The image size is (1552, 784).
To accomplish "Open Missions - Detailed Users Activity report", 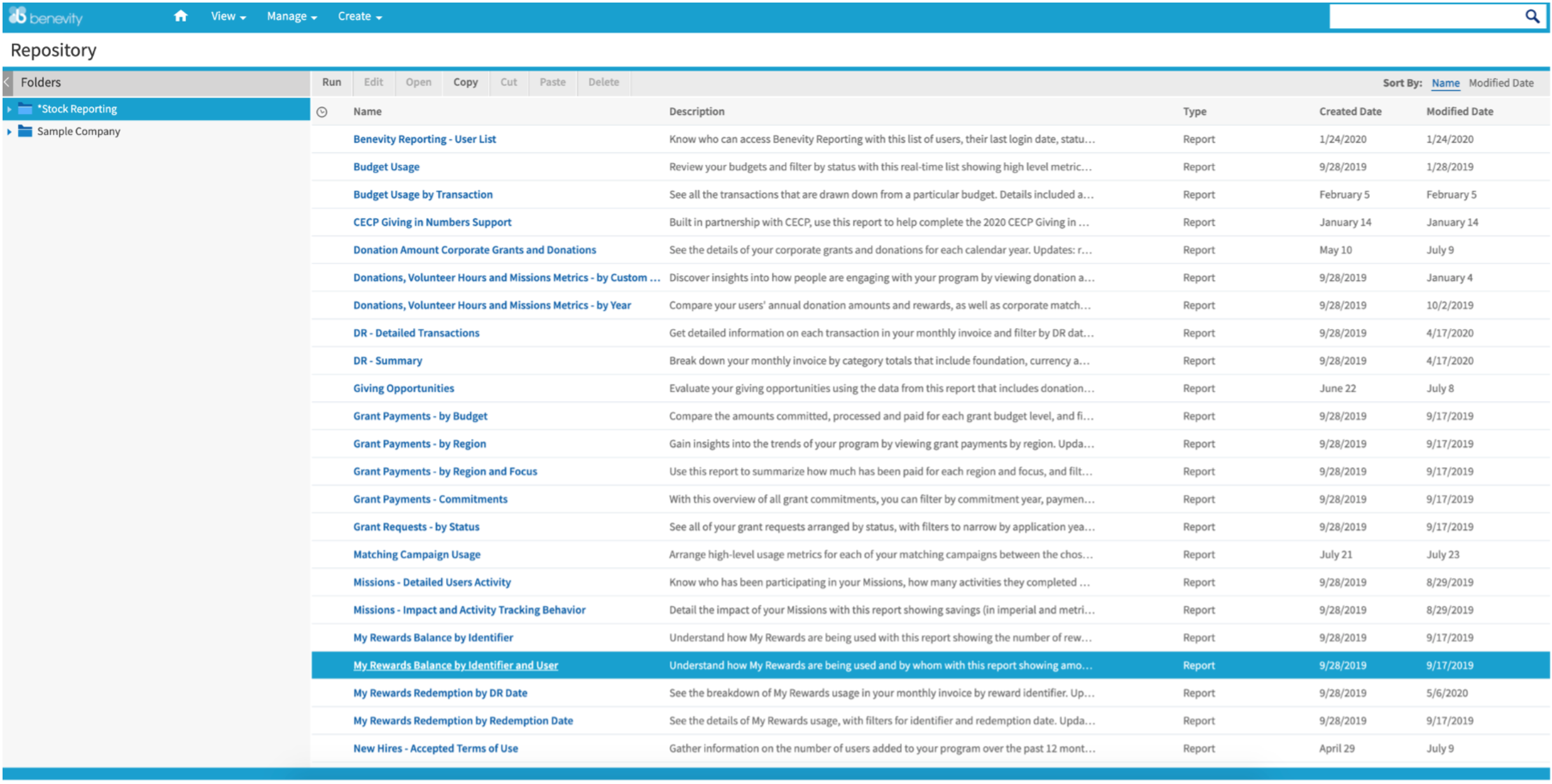I will point(432,582).
